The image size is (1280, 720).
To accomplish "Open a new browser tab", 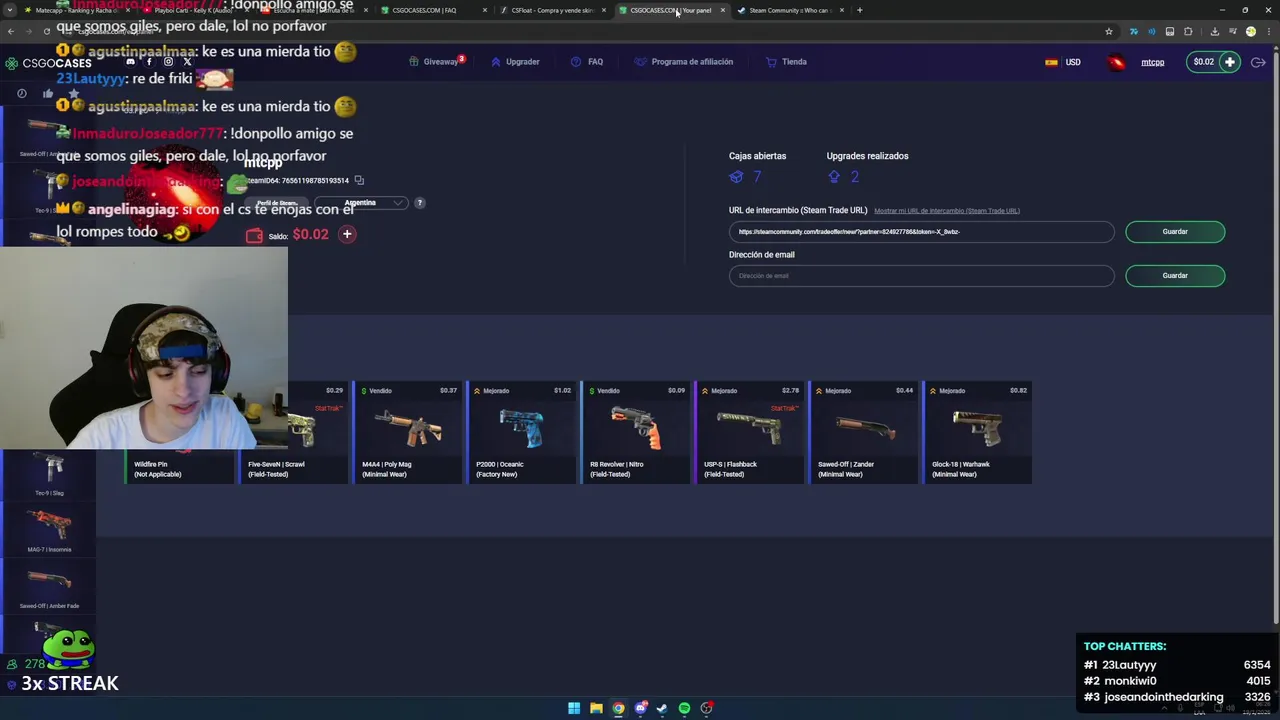I will [859, 10].
